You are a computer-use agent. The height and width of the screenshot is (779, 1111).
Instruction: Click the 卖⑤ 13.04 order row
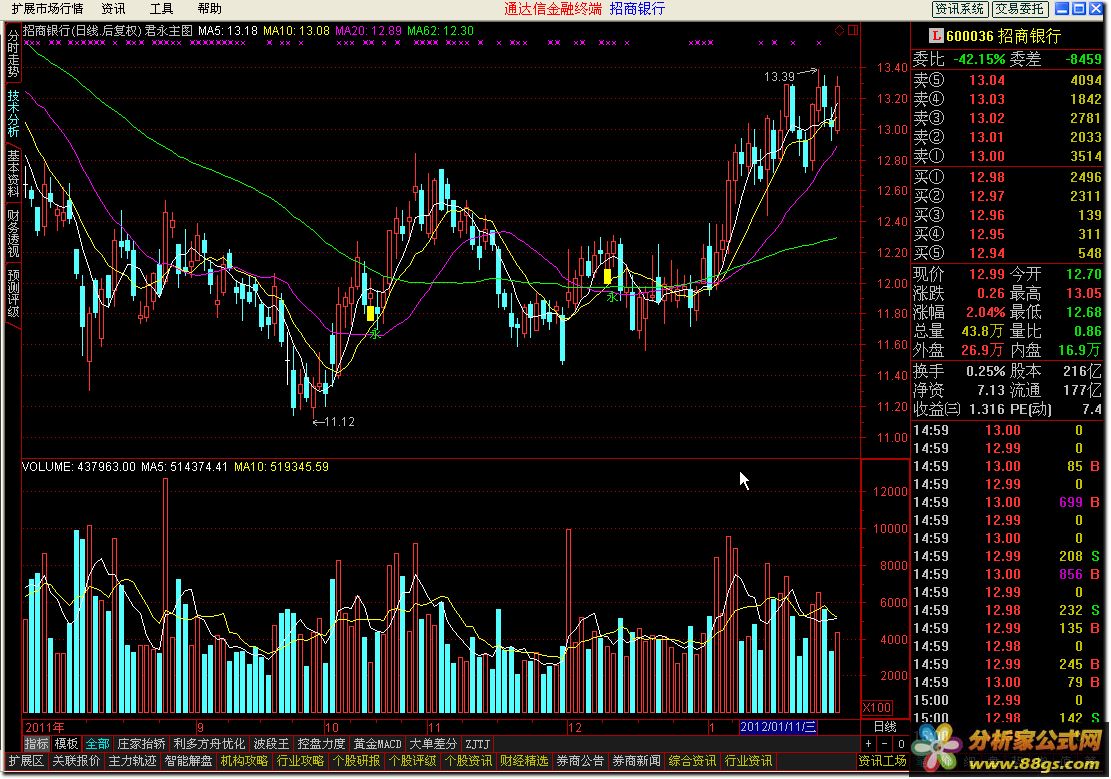click(x=1008, y=80)
